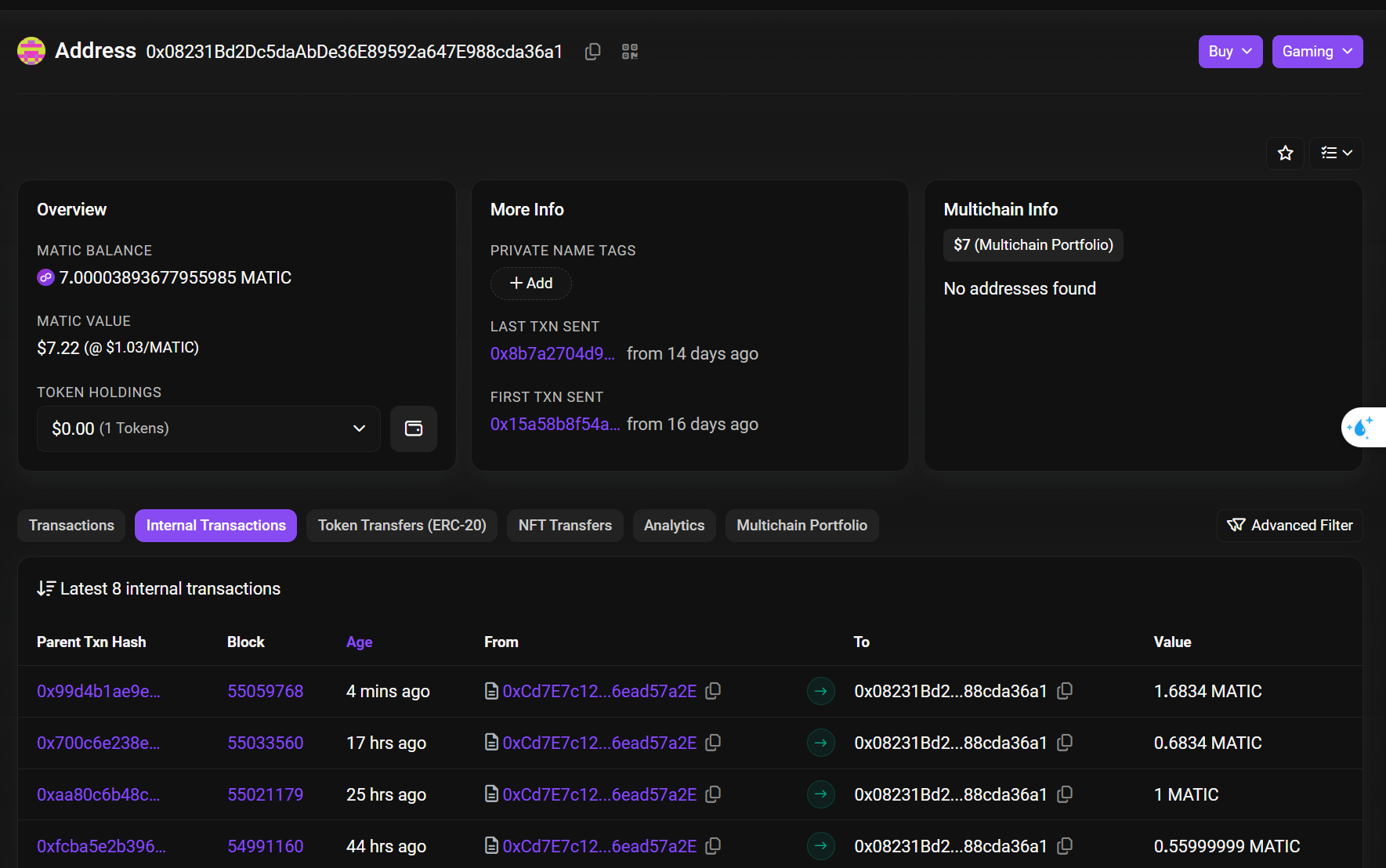Click the 0.55999999 MATIC value
1386x868 pixels.
pos(1227,846)
